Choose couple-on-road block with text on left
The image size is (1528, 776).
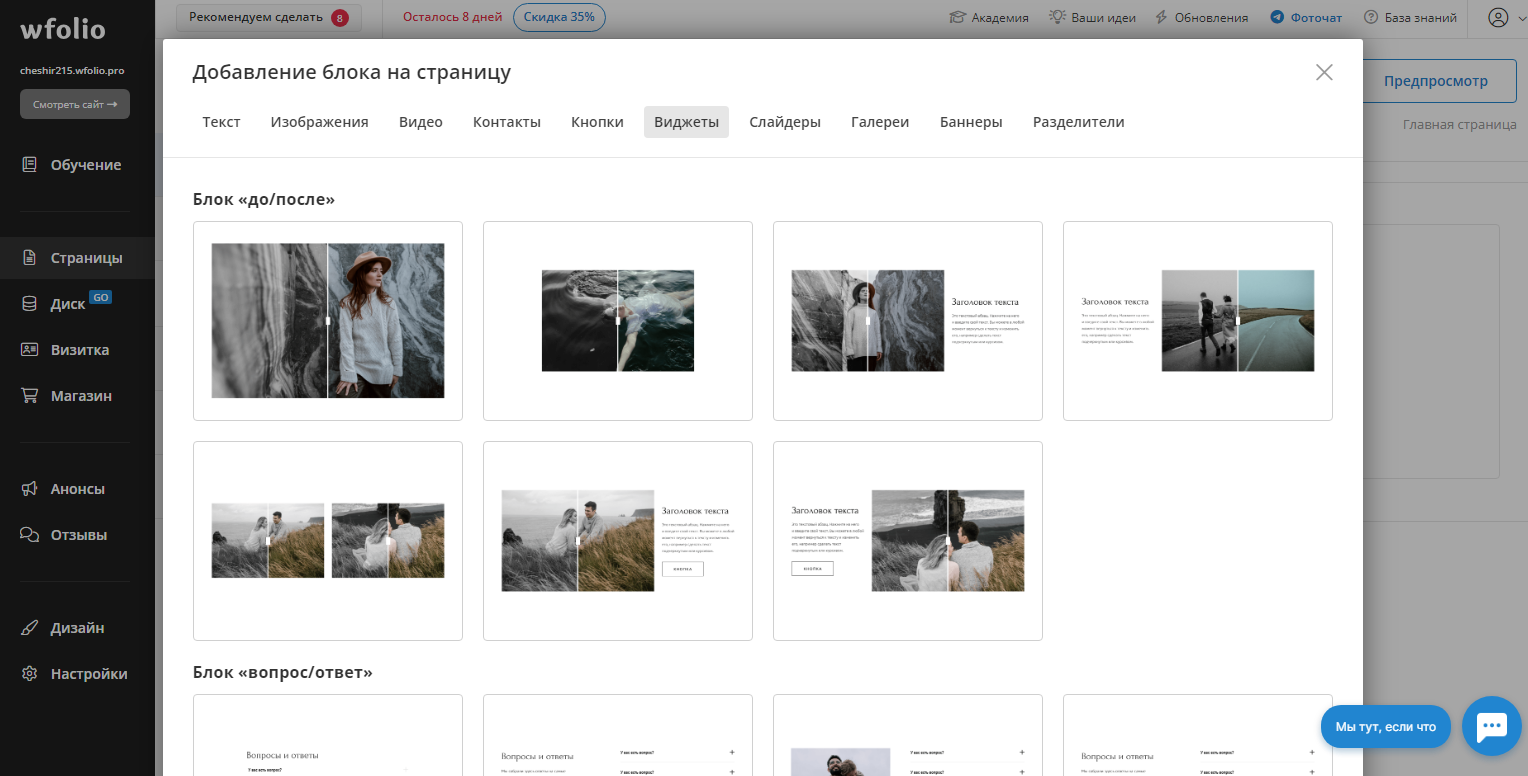tap(1198, 321)
